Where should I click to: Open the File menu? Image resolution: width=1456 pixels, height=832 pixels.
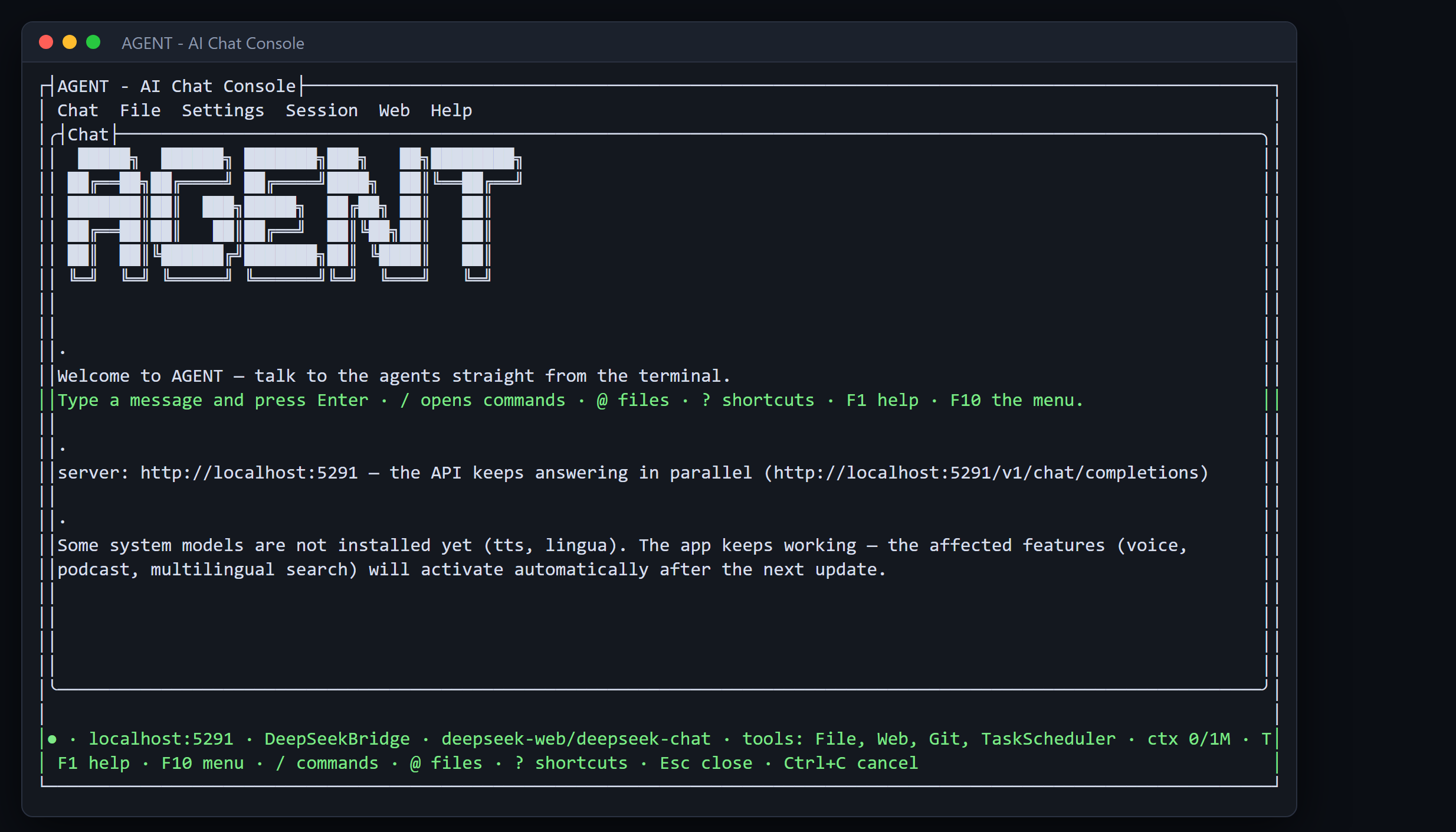[140, 110]
